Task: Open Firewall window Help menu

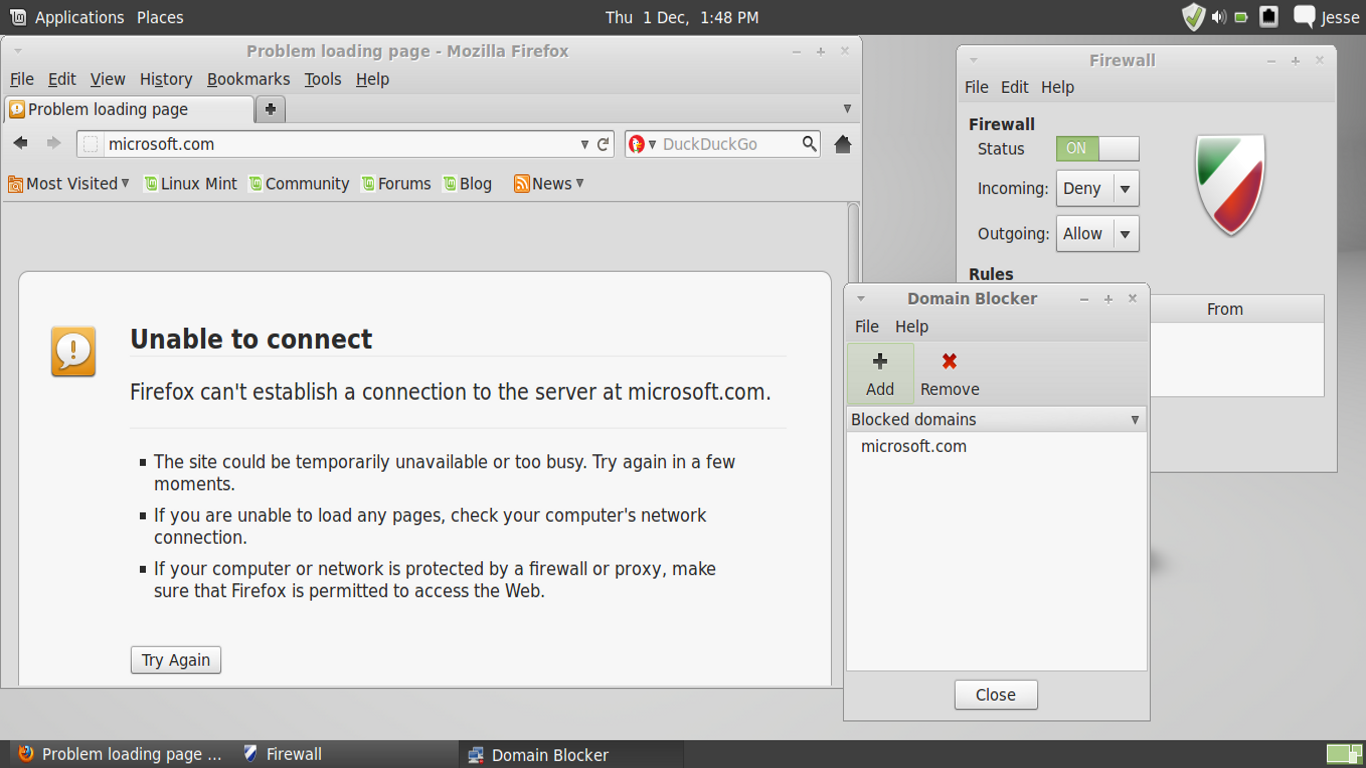Action: point(1057,87)
